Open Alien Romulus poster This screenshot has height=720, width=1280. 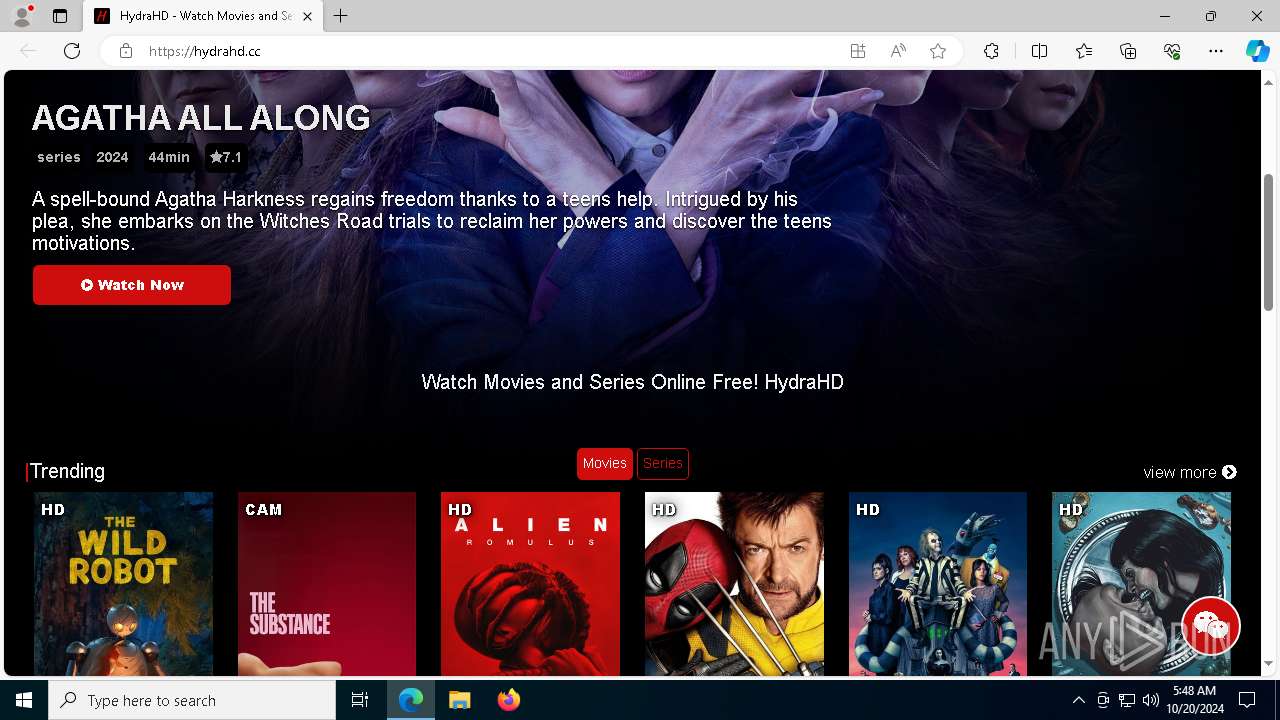pos(530,584)
